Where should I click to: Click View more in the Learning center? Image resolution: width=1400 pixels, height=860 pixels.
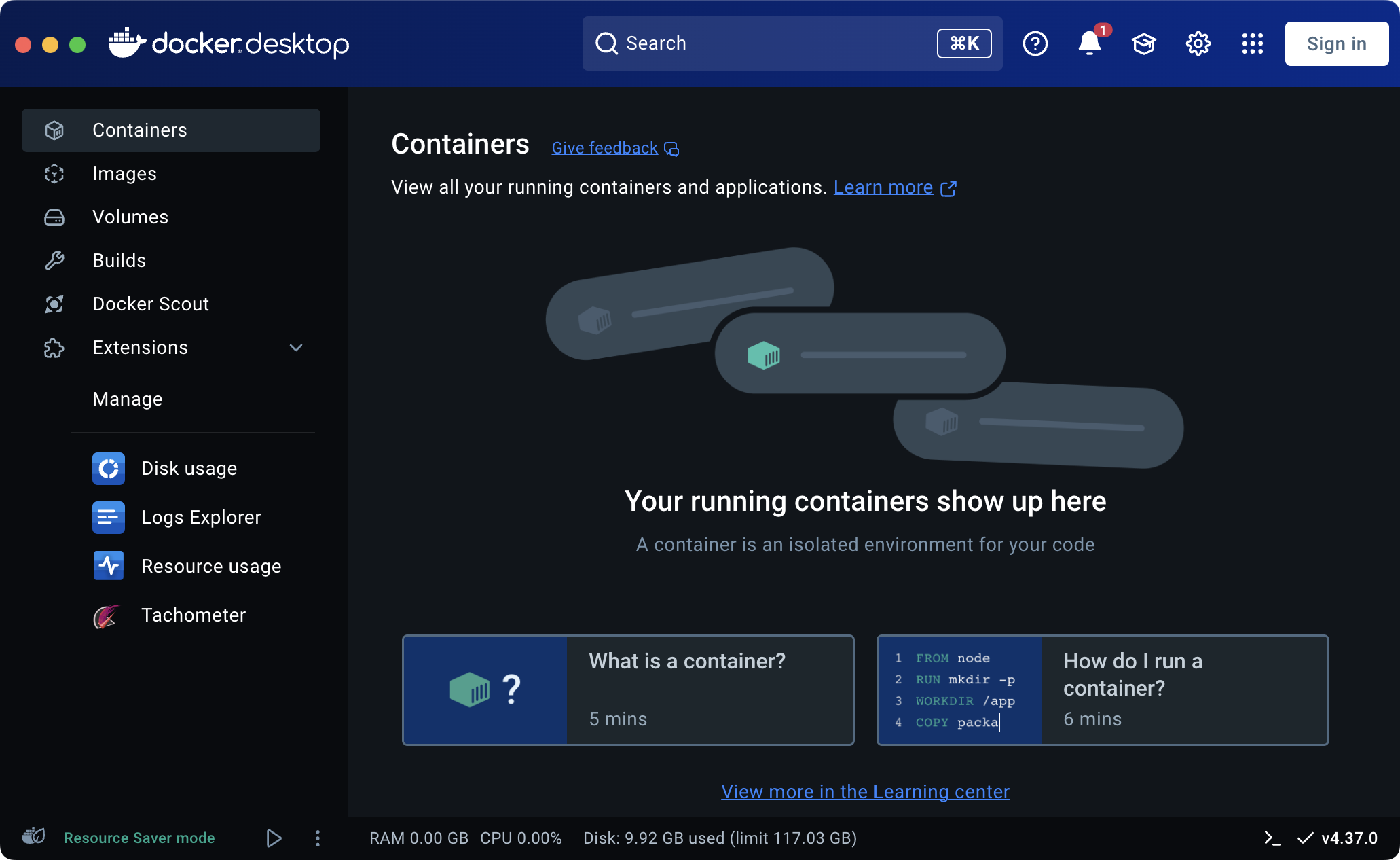point(864,791)
